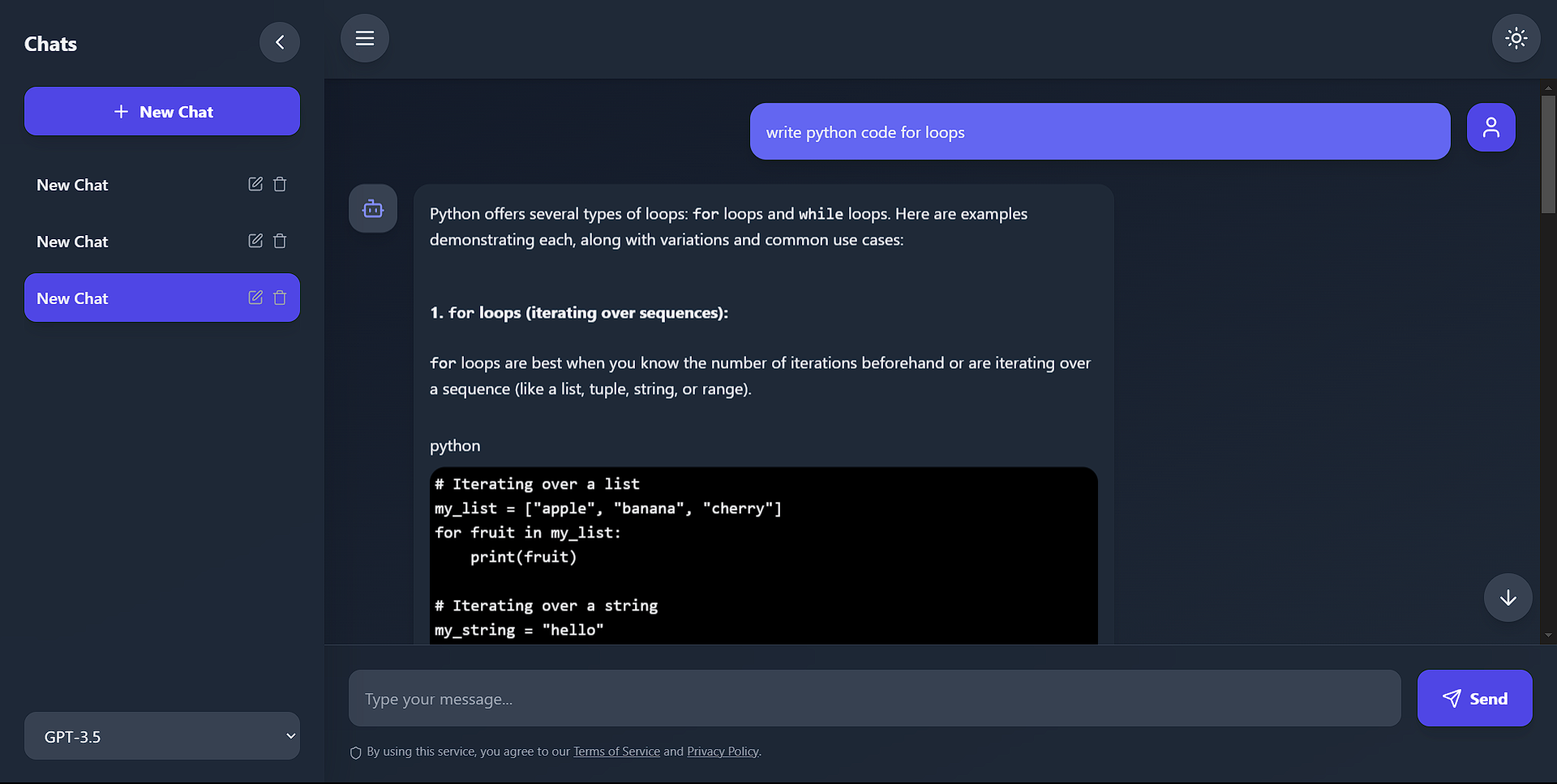Jump to latest message with the down arrow
Image resolution: width=1557 pixels, height=784 pixels.
coord(1507,598)
